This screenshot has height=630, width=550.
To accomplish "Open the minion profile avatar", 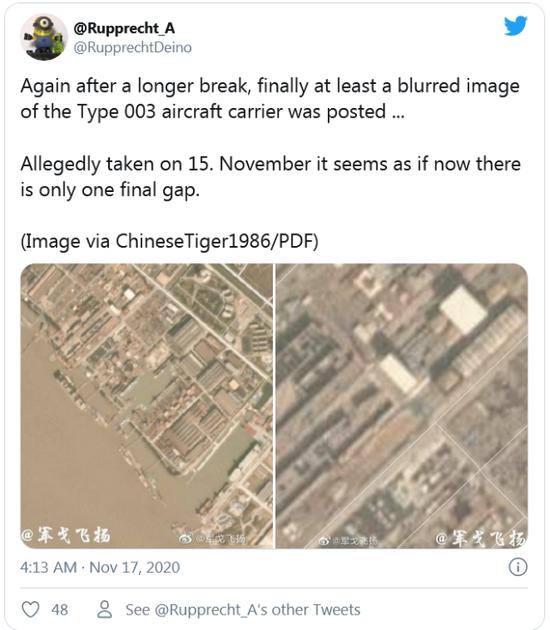I will tap(44, 37).
